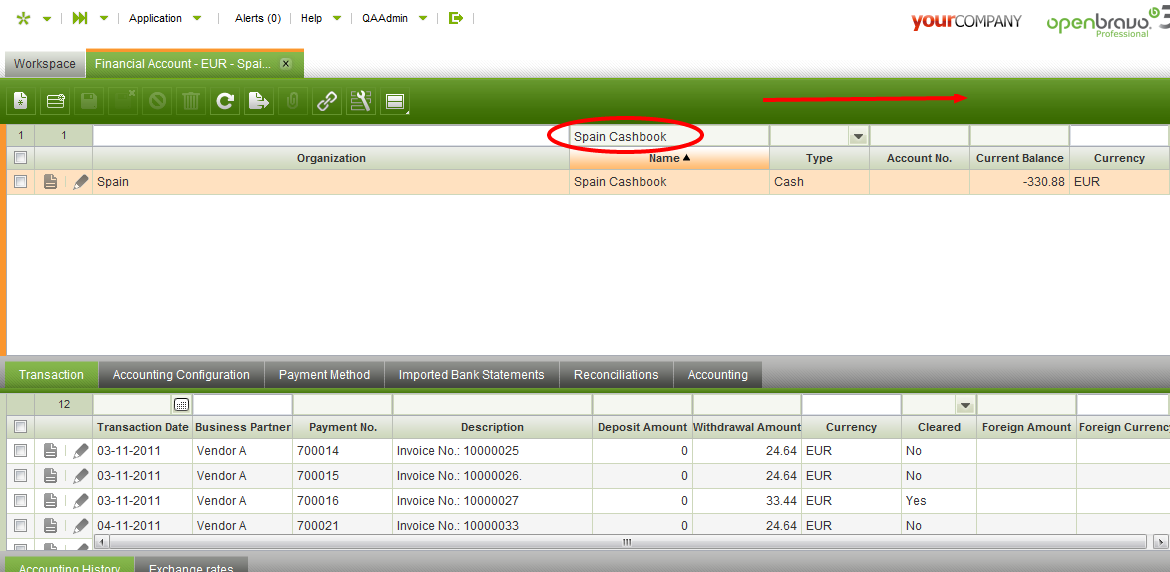Click the Linked Items chain icon
This screenshot has height=572, width=1170.
pos(327,101)
